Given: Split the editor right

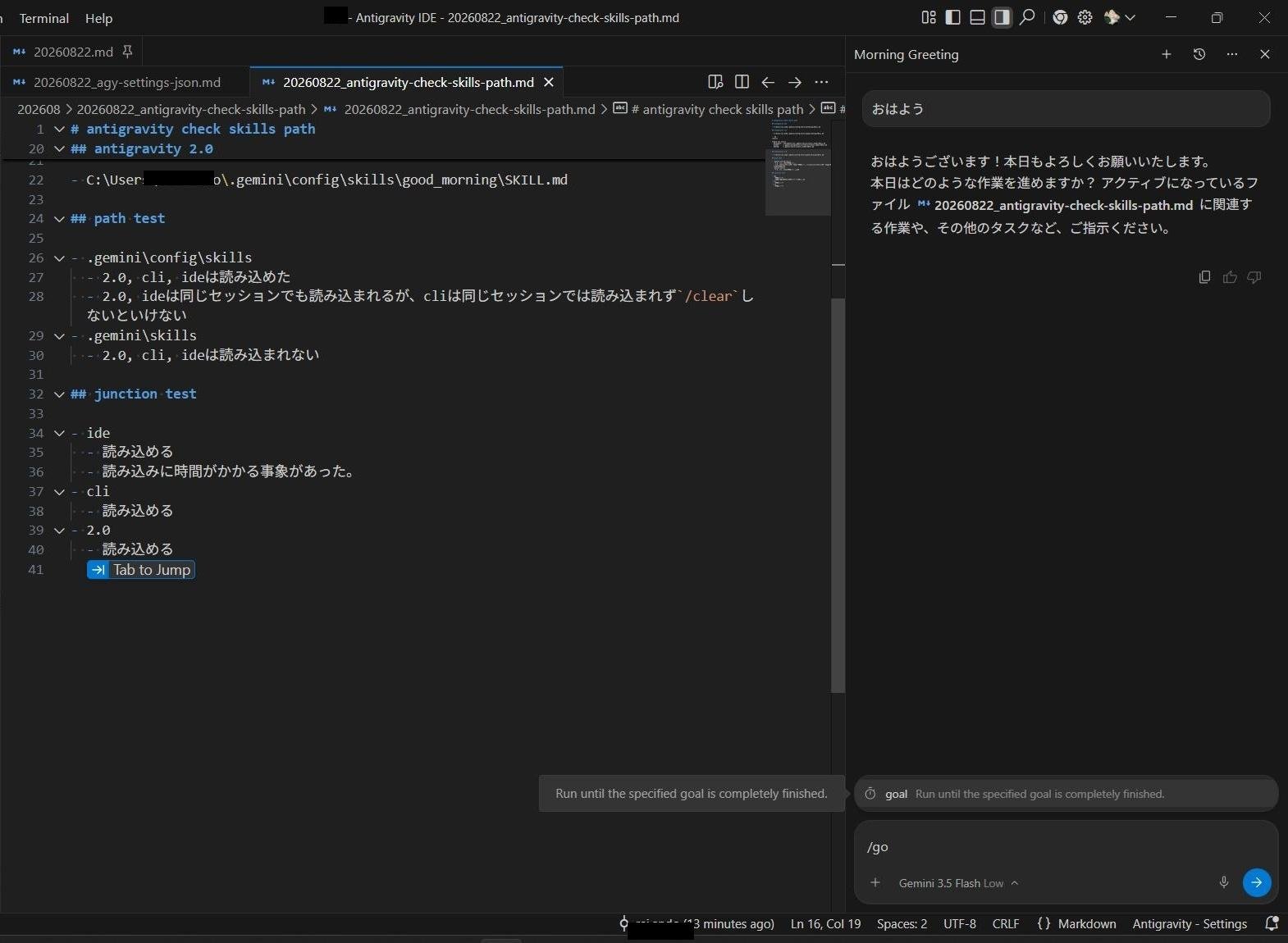Looking at the screenshot, I should tap(742, 82).
